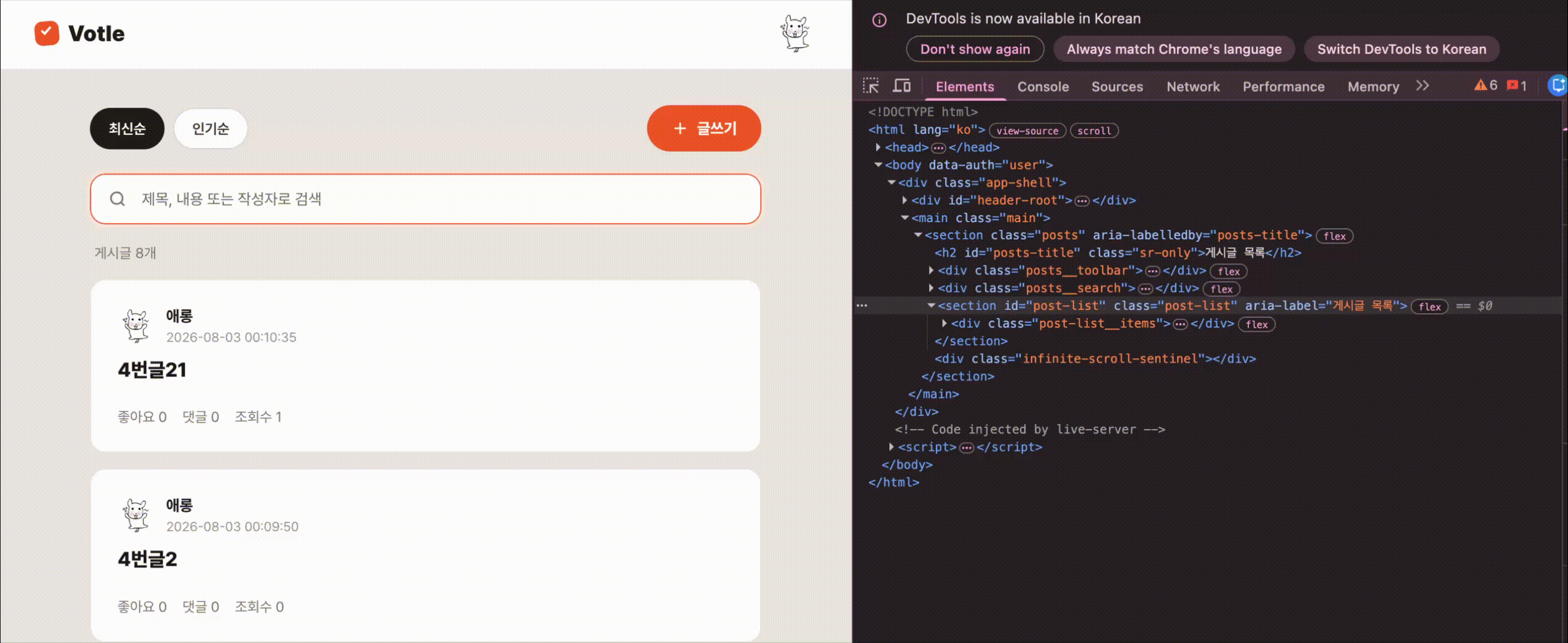The image size is (1568, 643).
Task: Activate the inspect element picker icon
Action: point(871,86)
